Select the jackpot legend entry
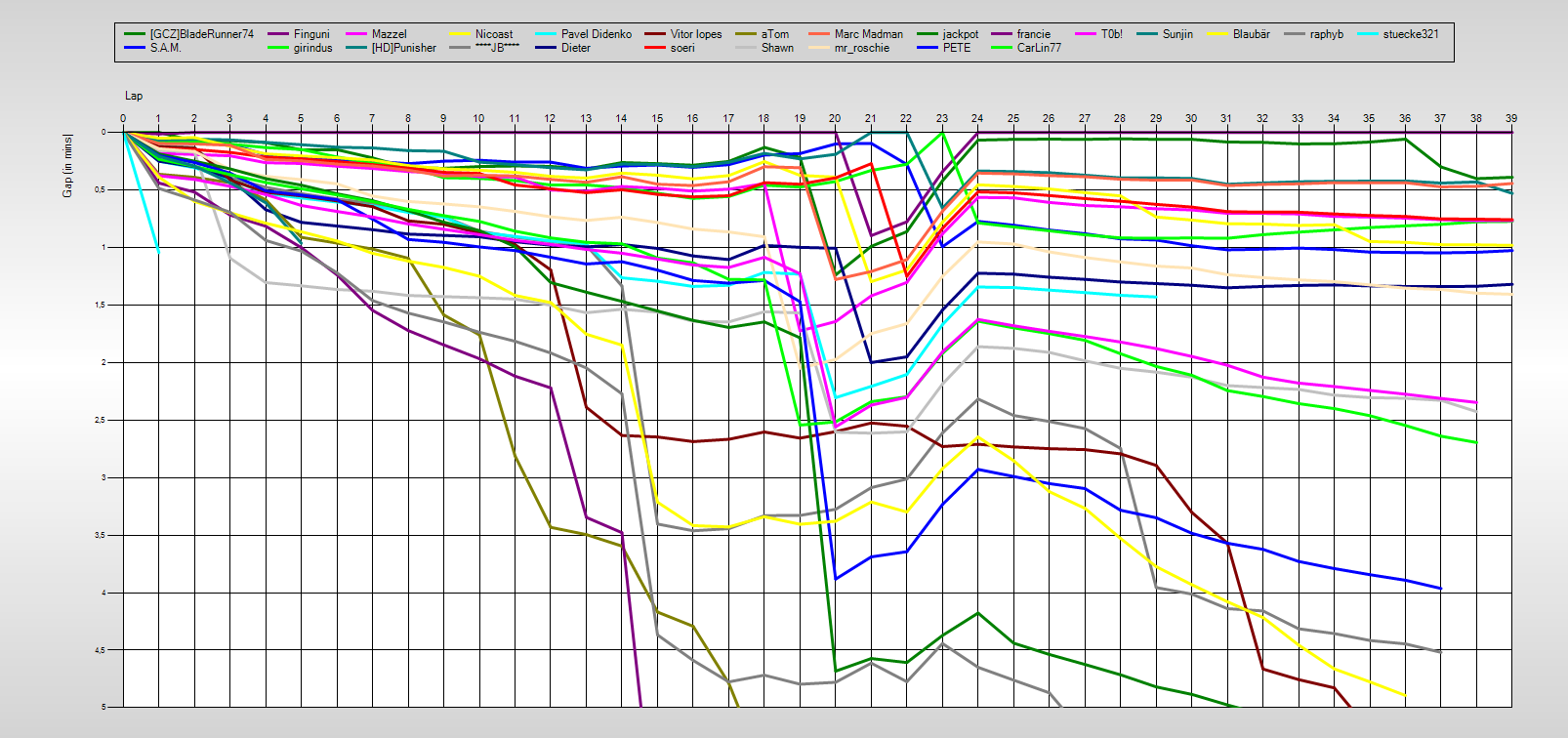This screenshot has width=1568, height=738. click(x=960, y=34)
